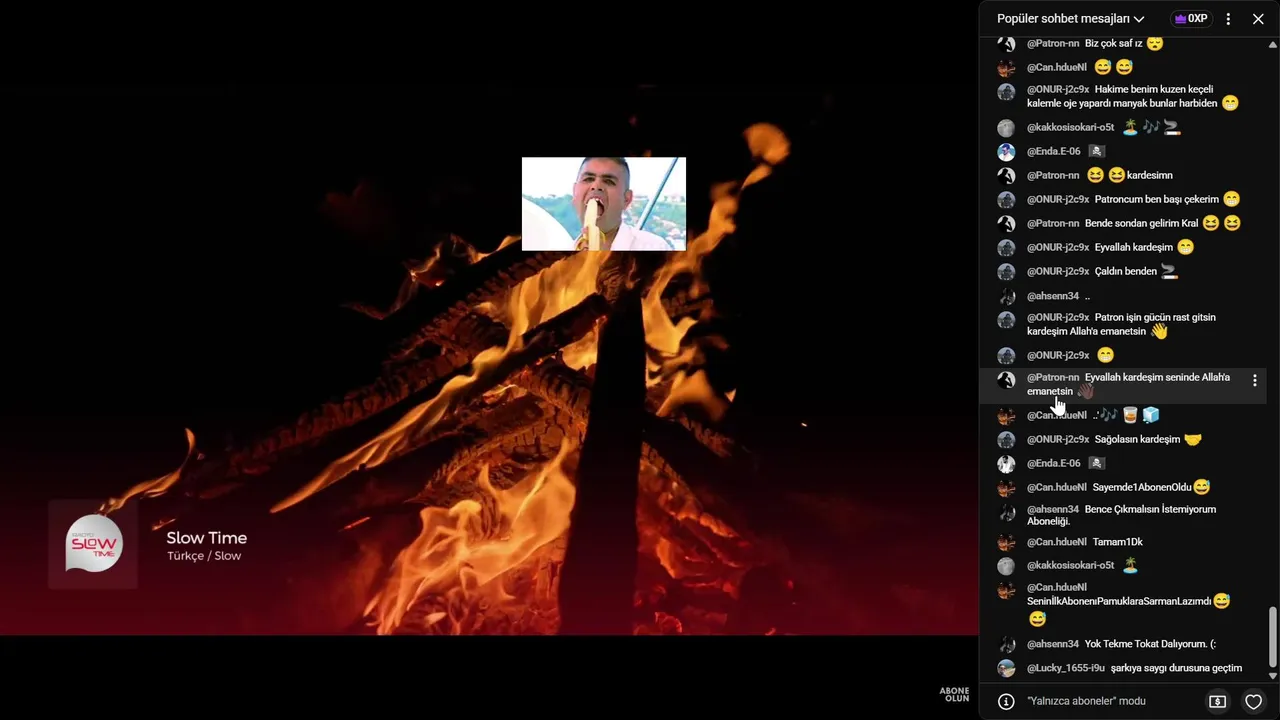Click avatar of Can.hdueNI 'Tamam1Dk' message
This screenshot has height=720, width=1280.
click(x=1006, y=543)
